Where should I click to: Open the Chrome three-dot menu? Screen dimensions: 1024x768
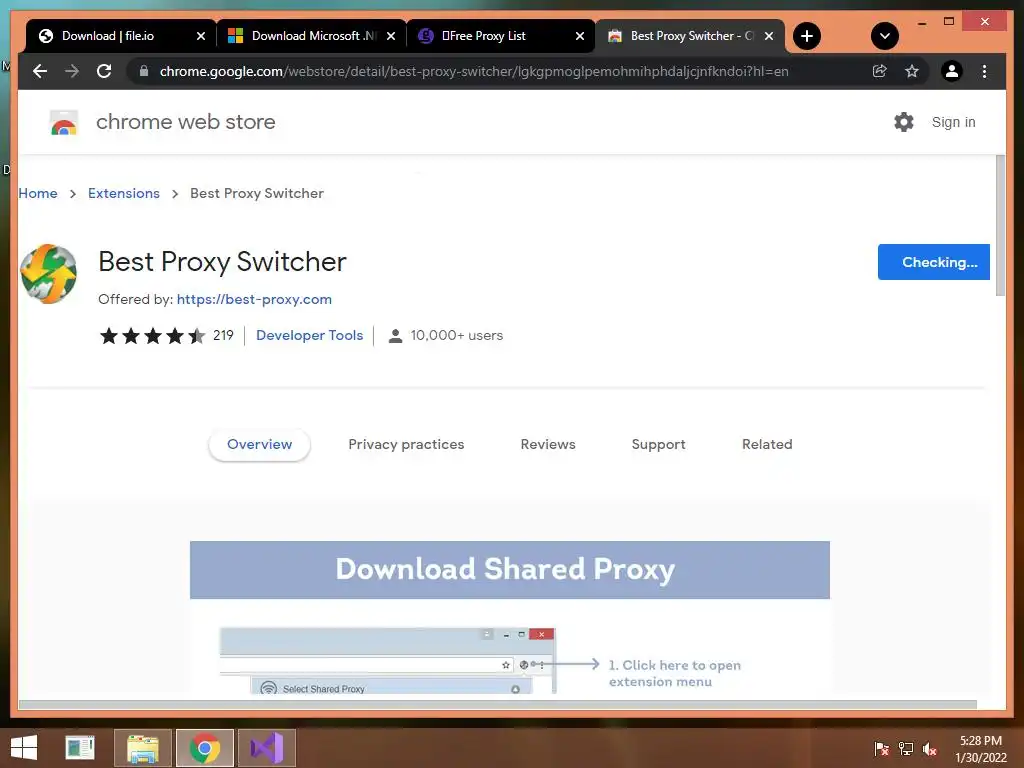click(x=984, y=71)
